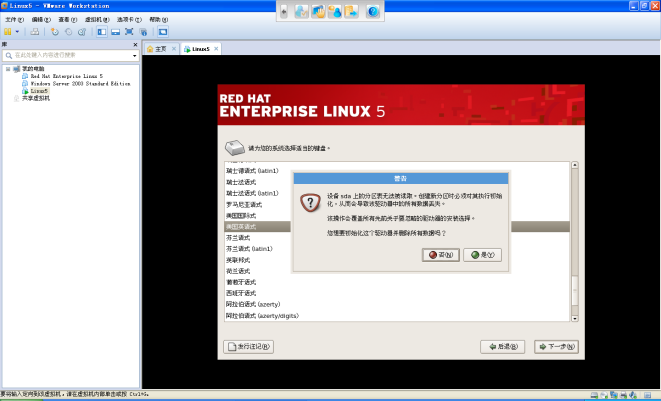The width and height of the screenshot is (661, 401).
Task: Take a snapshot using the snapshot icon
Action: (55, 32)
